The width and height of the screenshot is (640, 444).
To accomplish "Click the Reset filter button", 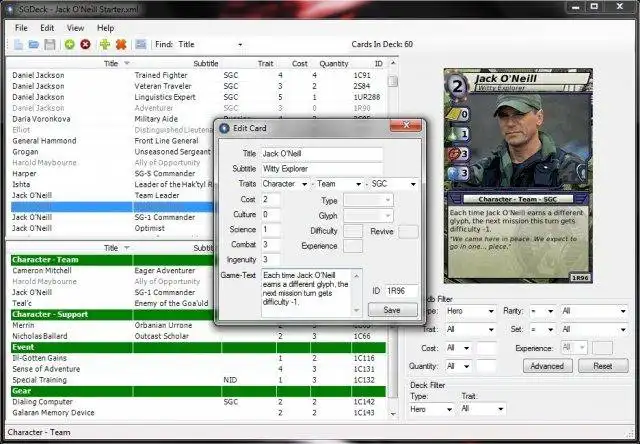I will pyautogui.click(x=603, y=366).
